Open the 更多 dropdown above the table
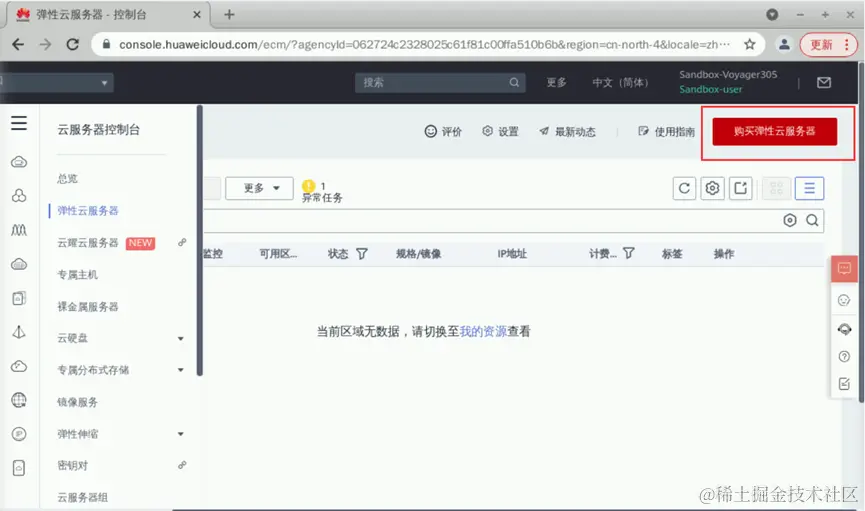 coord(259,188)
